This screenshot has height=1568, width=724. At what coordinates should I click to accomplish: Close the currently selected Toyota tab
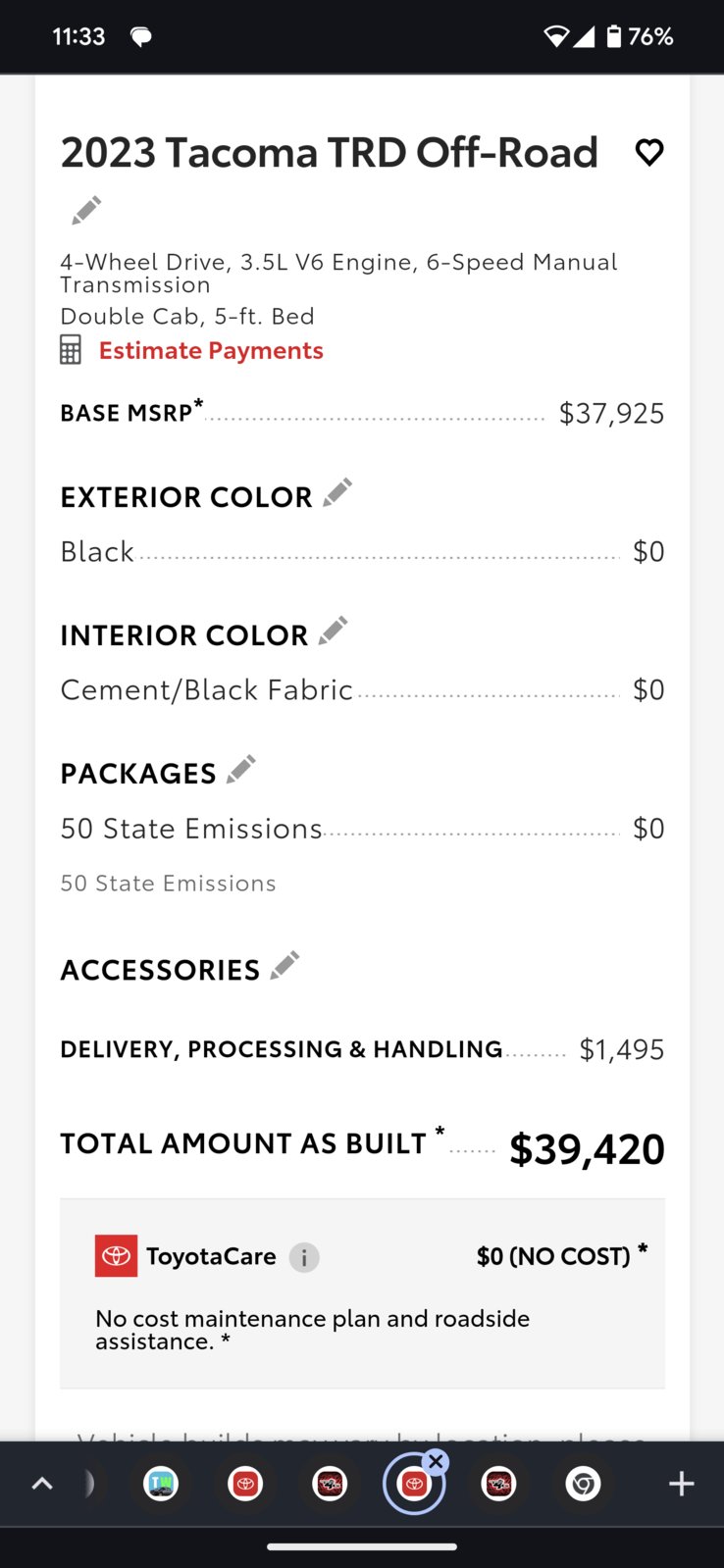pos(436,1461)
